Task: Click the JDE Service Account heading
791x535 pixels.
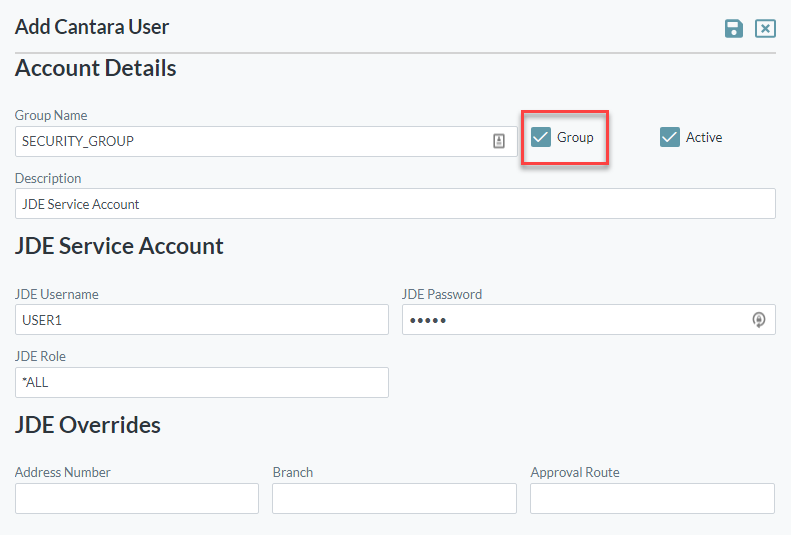Action: pyautogui.click(x=119, y=246)
